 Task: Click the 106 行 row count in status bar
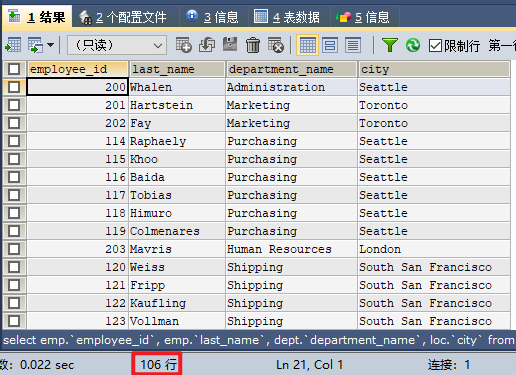[158, 365]
